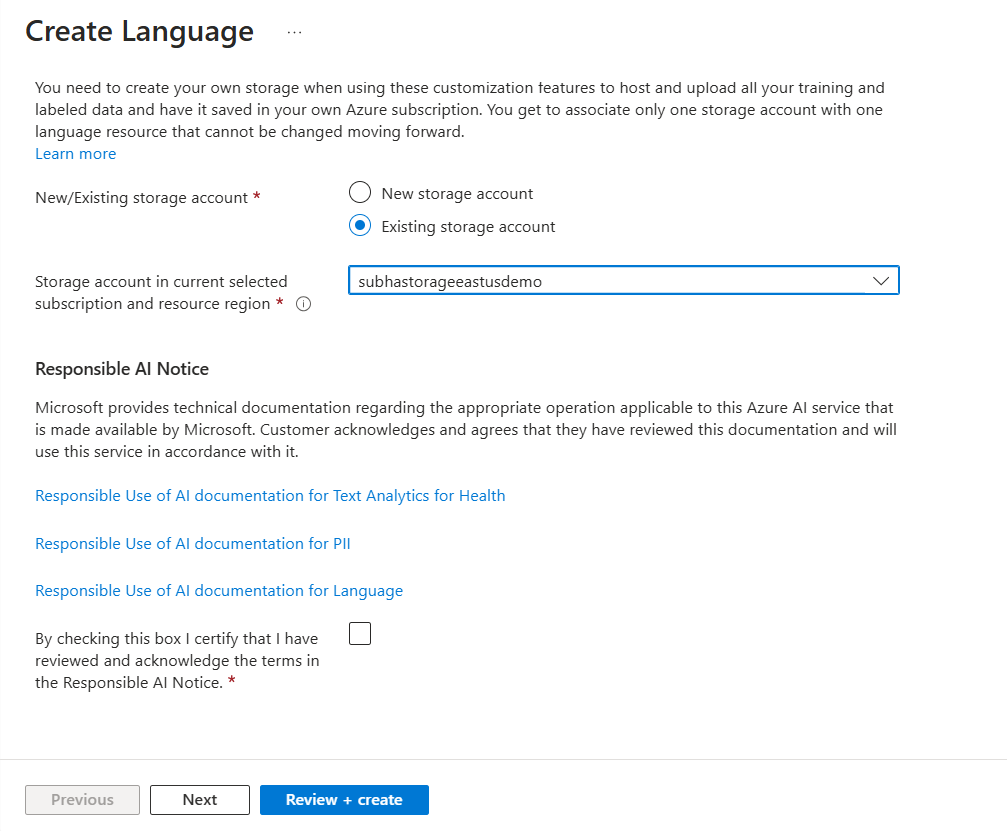Click the Review + create button
Viewport: 1007px width, 831px height.
point(344,800)
